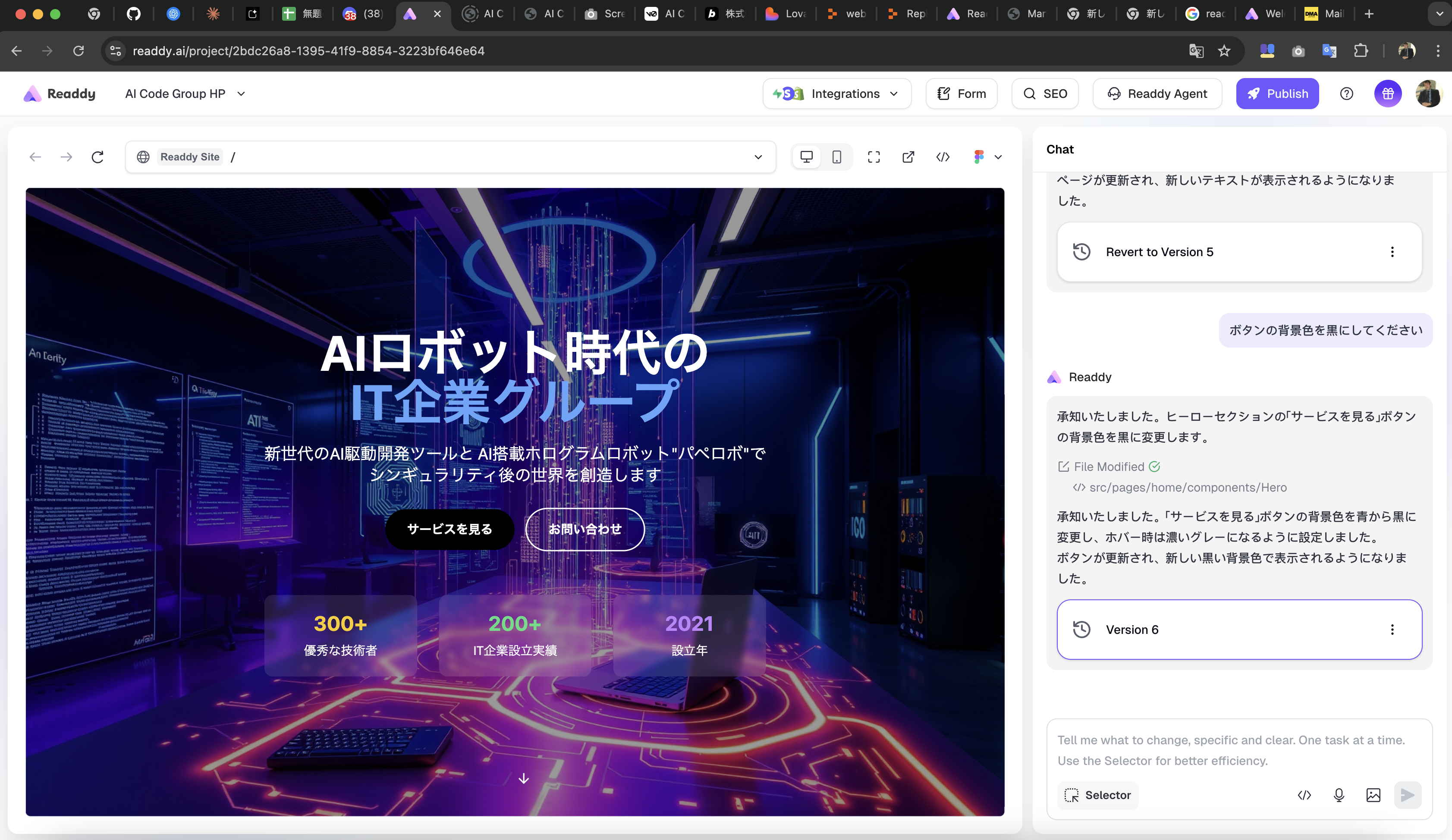
Task: Switch to mobile preview mode
Action: coord(836,157)
